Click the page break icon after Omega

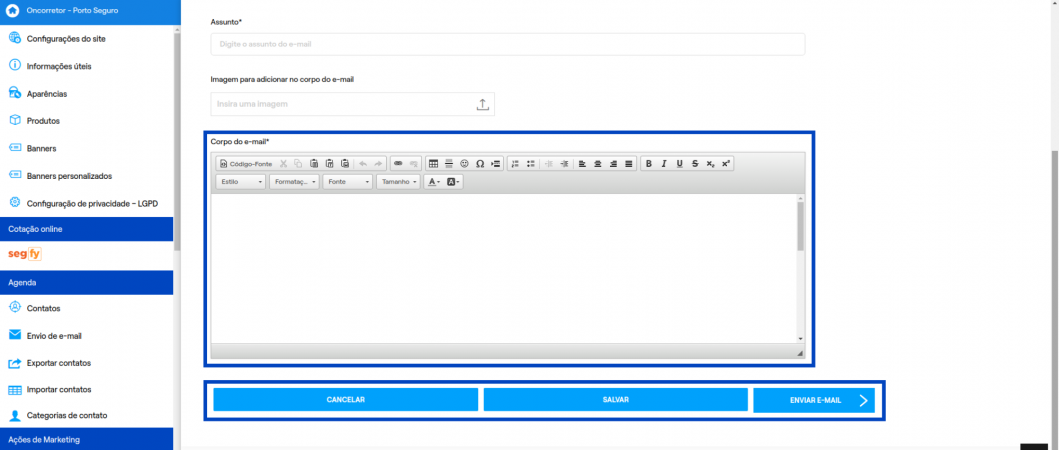[496, 164]
